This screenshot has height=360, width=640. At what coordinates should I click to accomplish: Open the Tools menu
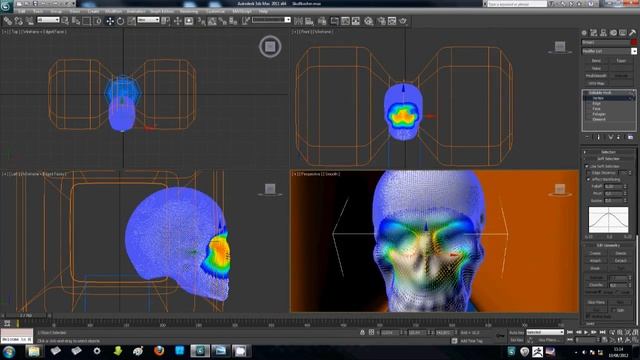click(x=38, y=11)
